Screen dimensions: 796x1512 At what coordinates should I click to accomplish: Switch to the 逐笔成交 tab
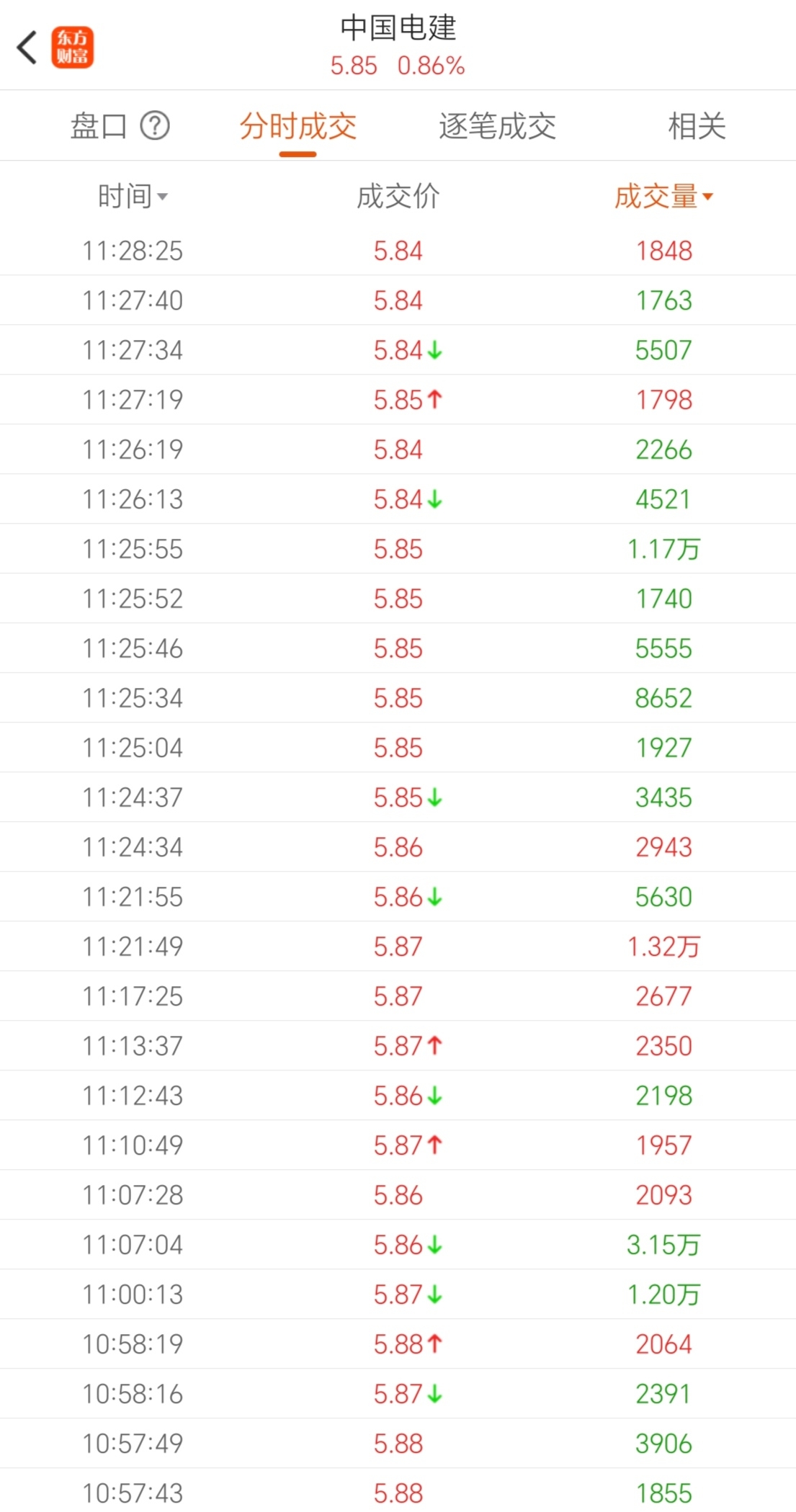point(497,126)
